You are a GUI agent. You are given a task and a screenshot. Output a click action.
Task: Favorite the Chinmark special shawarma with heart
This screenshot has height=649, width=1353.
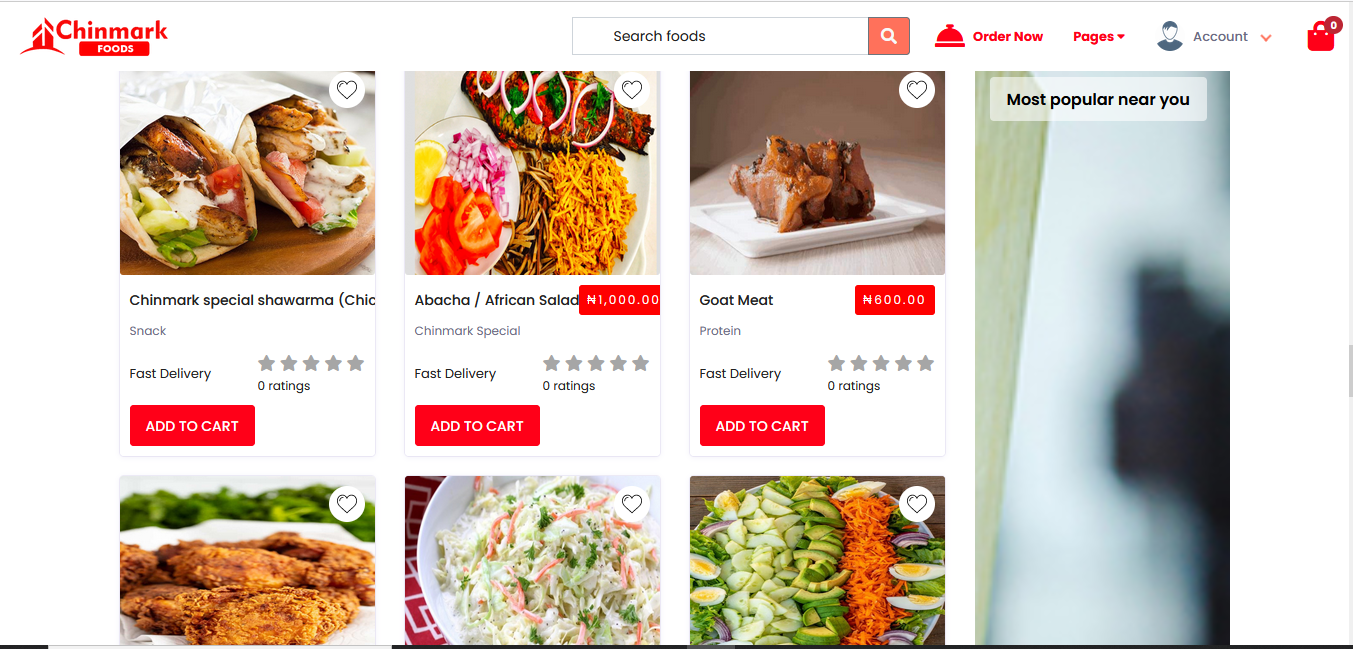[x=347, y=90]
